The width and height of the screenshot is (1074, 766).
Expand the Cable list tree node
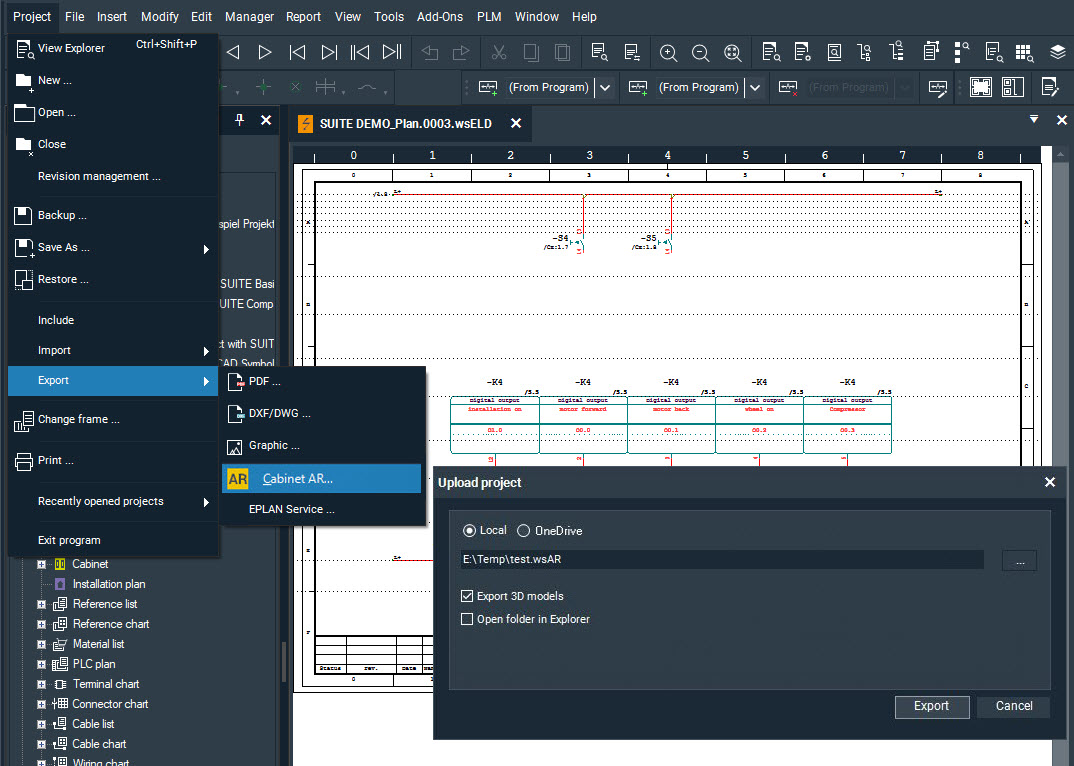click(x=41, y=724)
